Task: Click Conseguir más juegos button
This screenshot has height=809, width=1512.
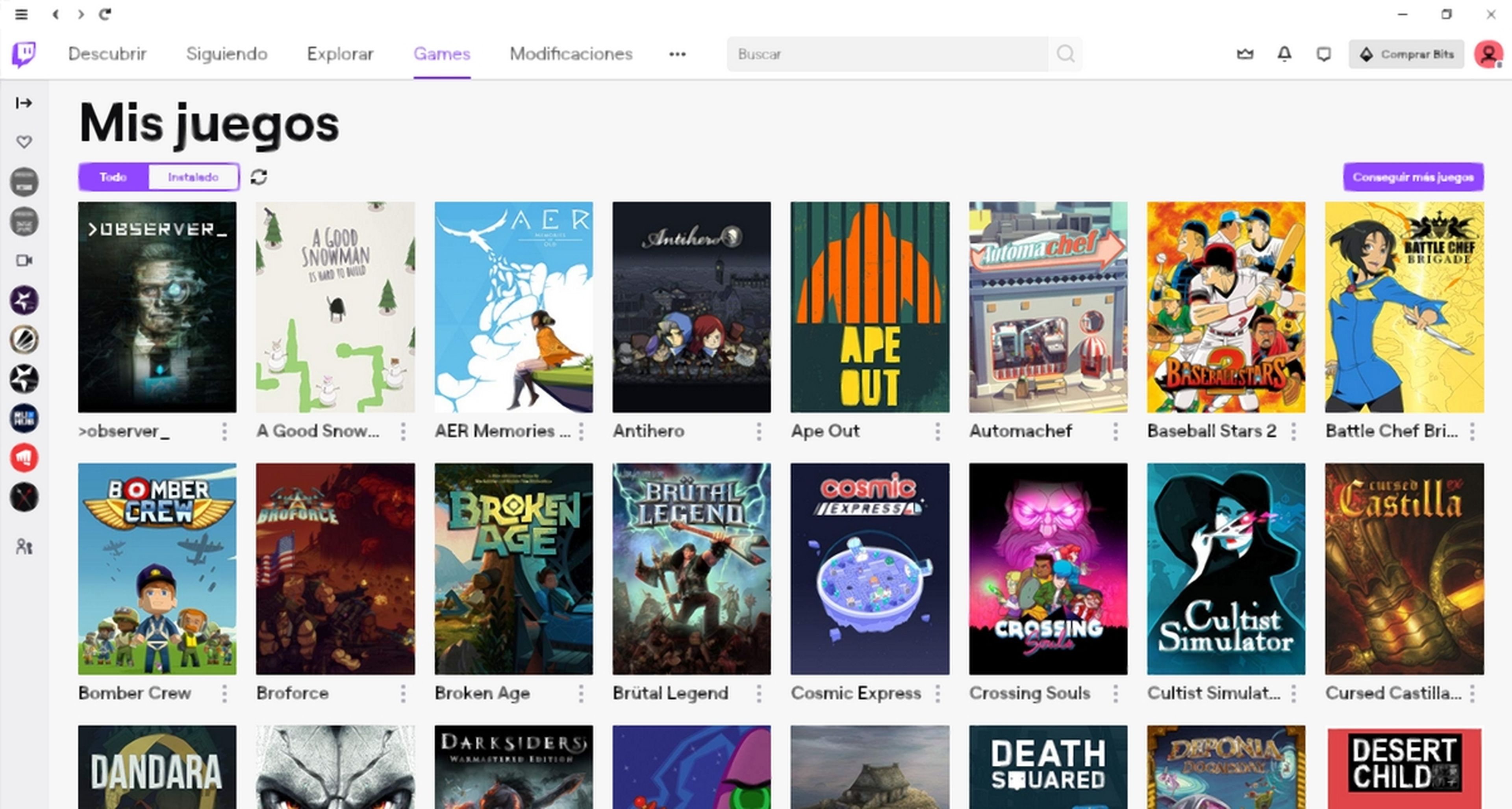Action: pos(1414,177)
